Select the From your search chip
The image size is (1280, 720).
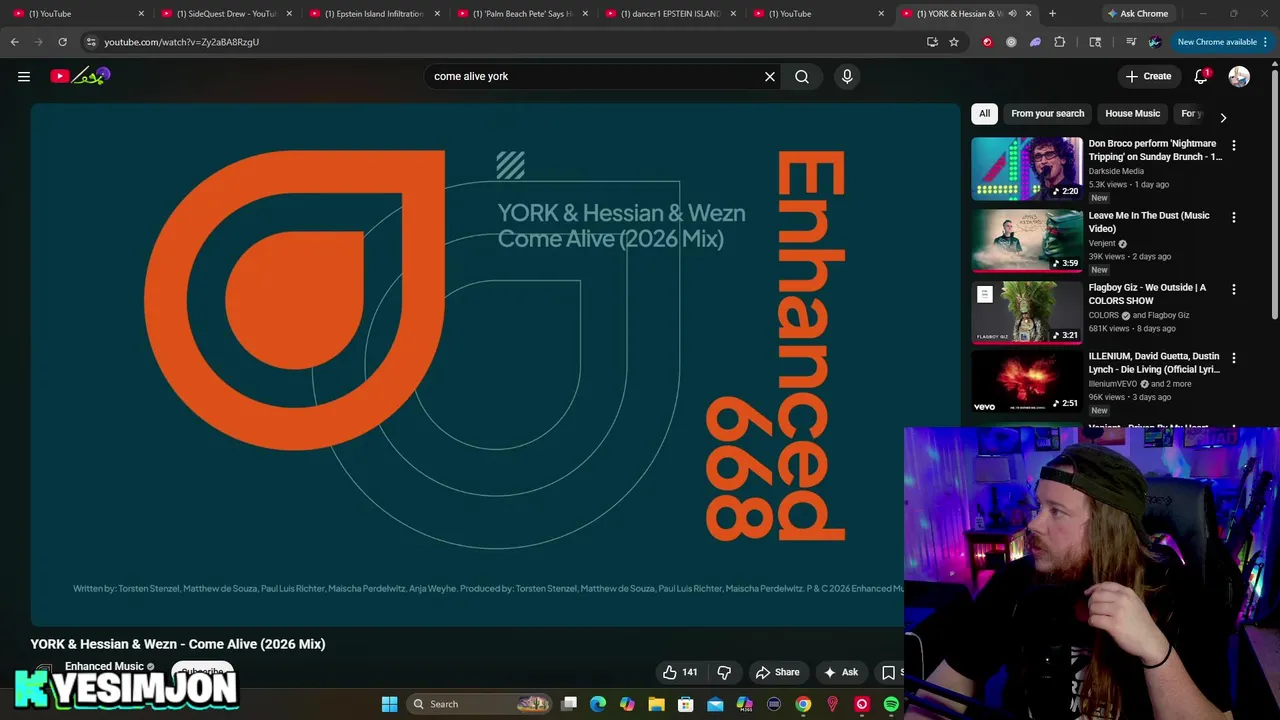point(1047,113)
